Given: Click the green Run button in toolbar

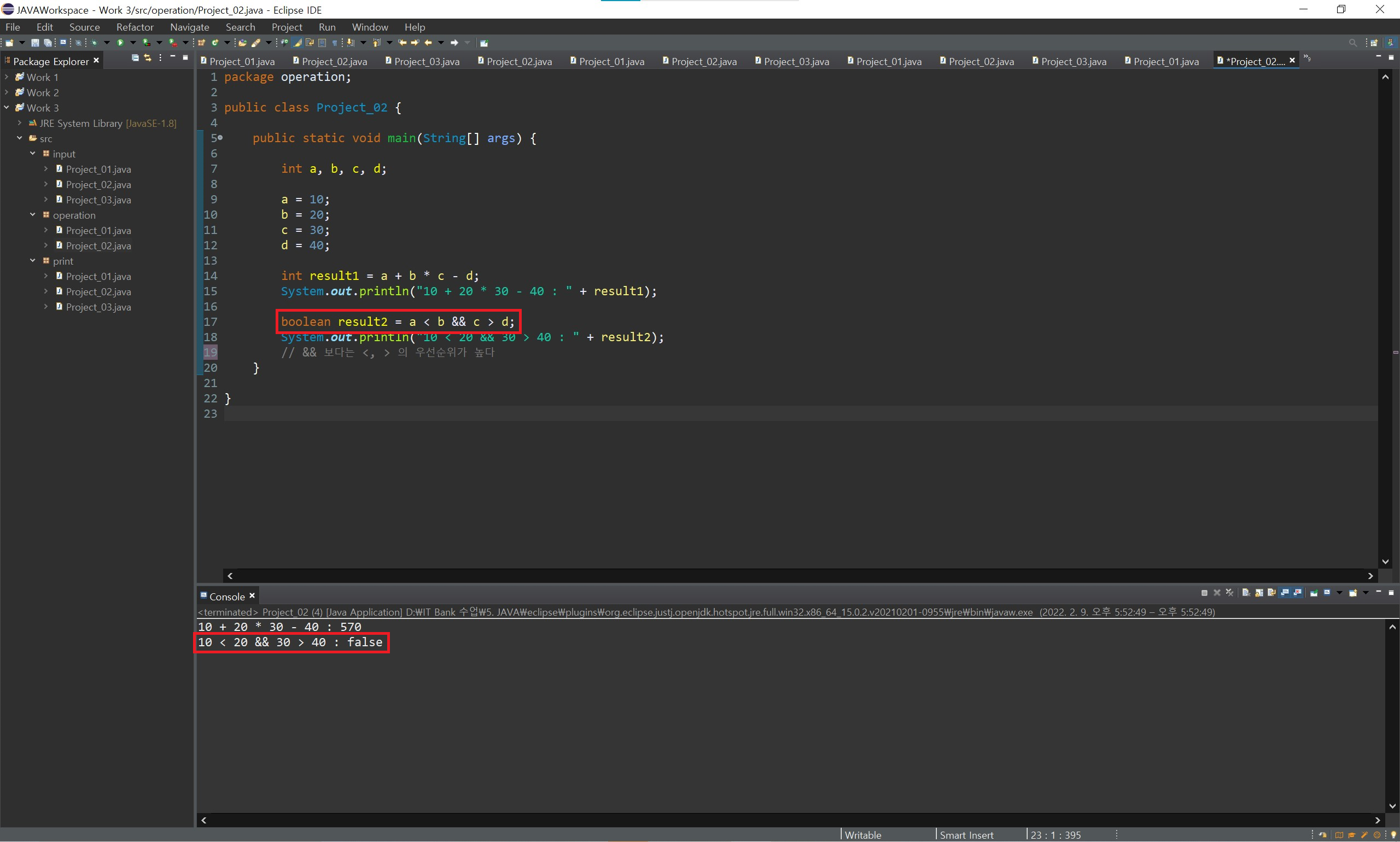Looking at the screenshot, I should tap(120, 43).
